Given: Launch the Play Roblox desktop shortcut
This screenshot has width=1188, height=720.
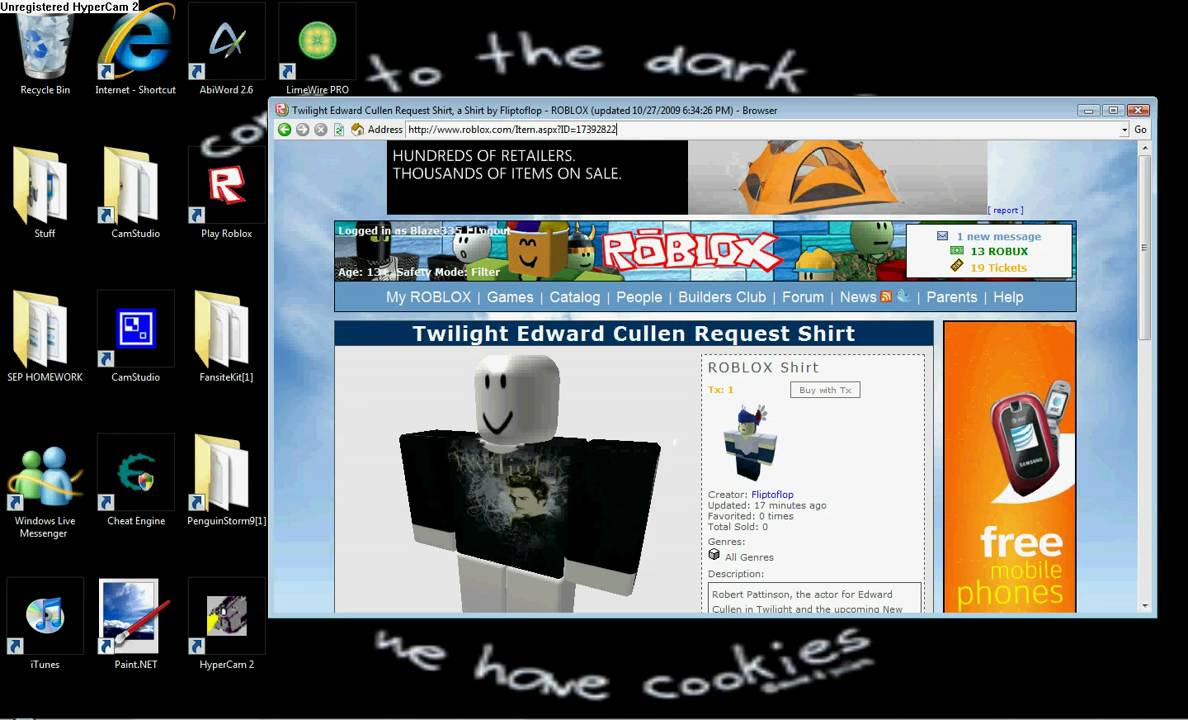Looking at the screenshot, I should [x=227, y=193].
